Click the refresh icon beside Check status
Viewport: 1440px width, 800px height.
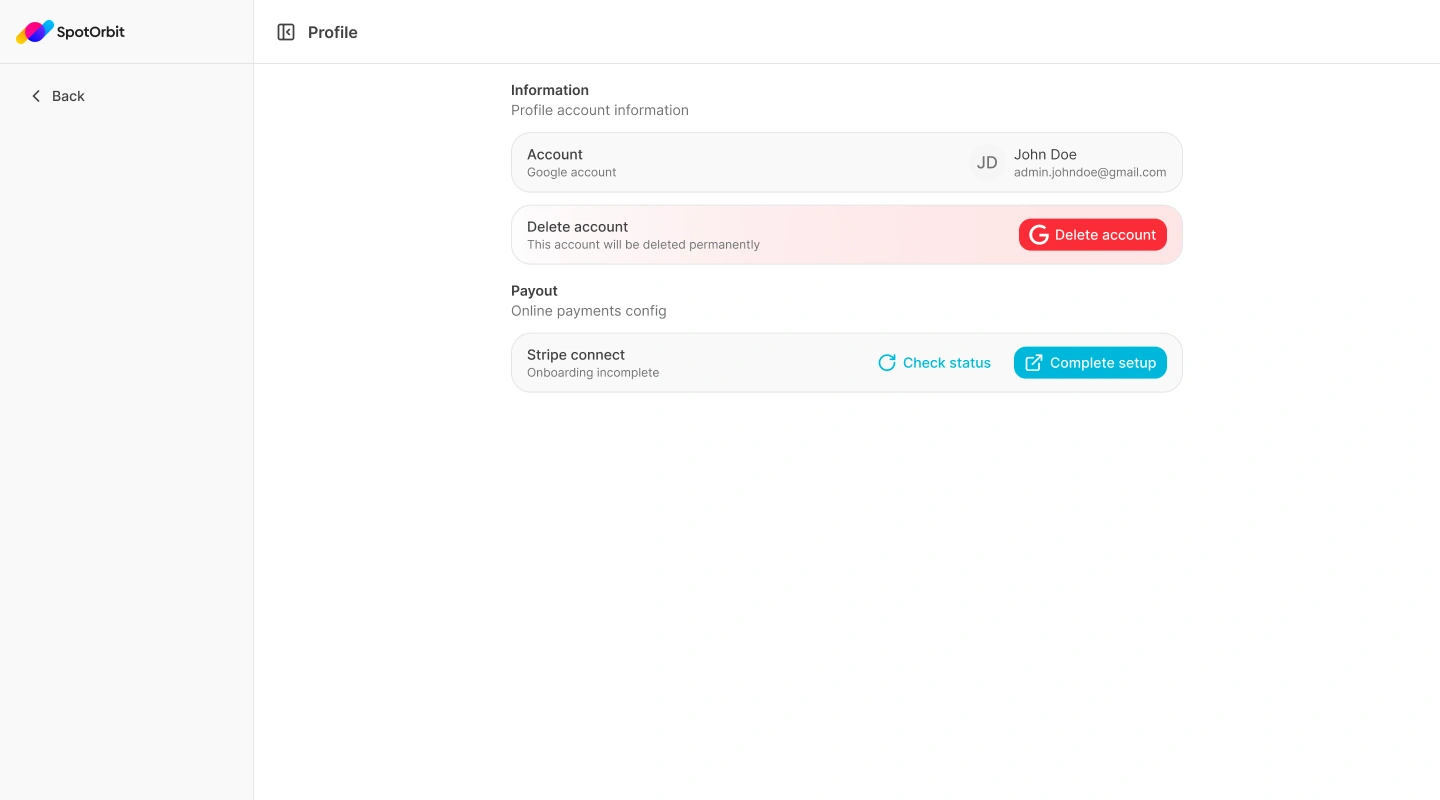click(x=887, y=363)
